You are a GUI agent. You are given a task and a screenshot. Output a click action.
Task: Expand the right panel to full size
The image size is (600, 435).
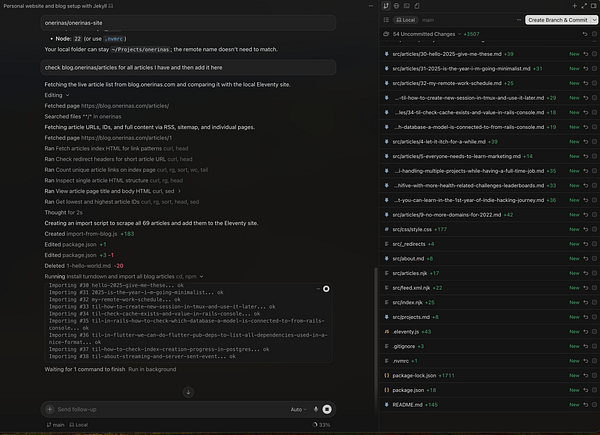click(x=584, y=6)
